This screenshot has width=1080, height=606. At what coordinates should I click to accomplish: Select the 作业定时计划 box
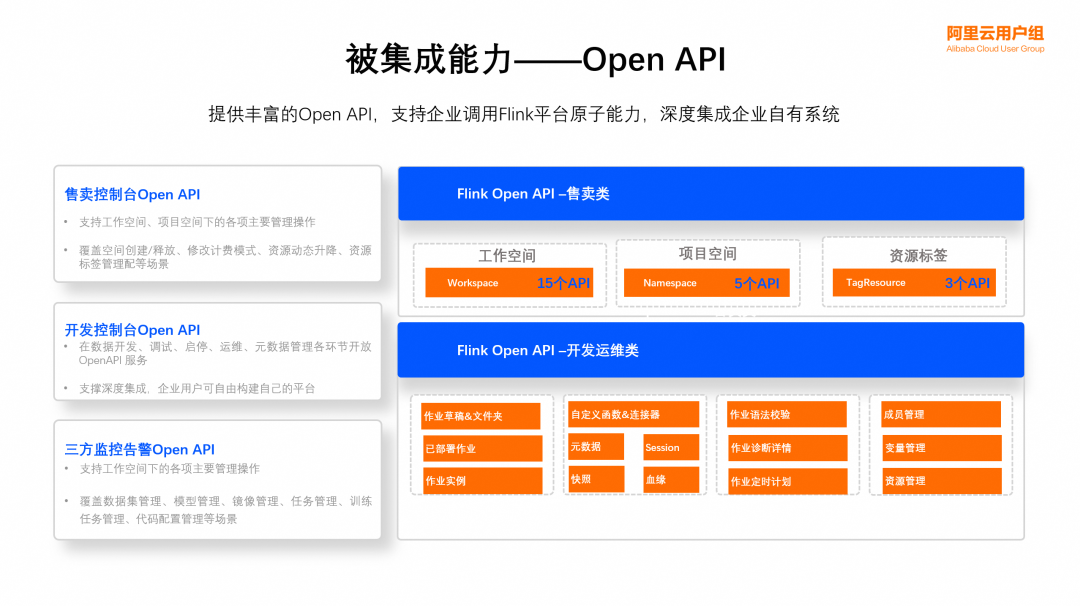pos(787,481)
